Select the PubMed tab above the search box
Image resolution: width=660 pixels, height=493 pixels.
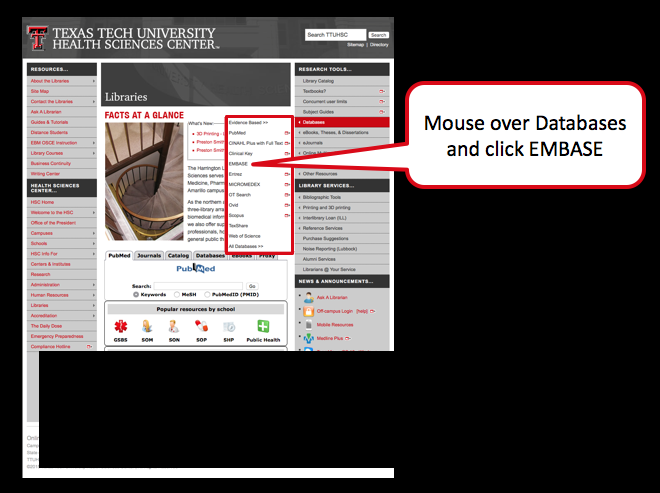click(119, 256)
